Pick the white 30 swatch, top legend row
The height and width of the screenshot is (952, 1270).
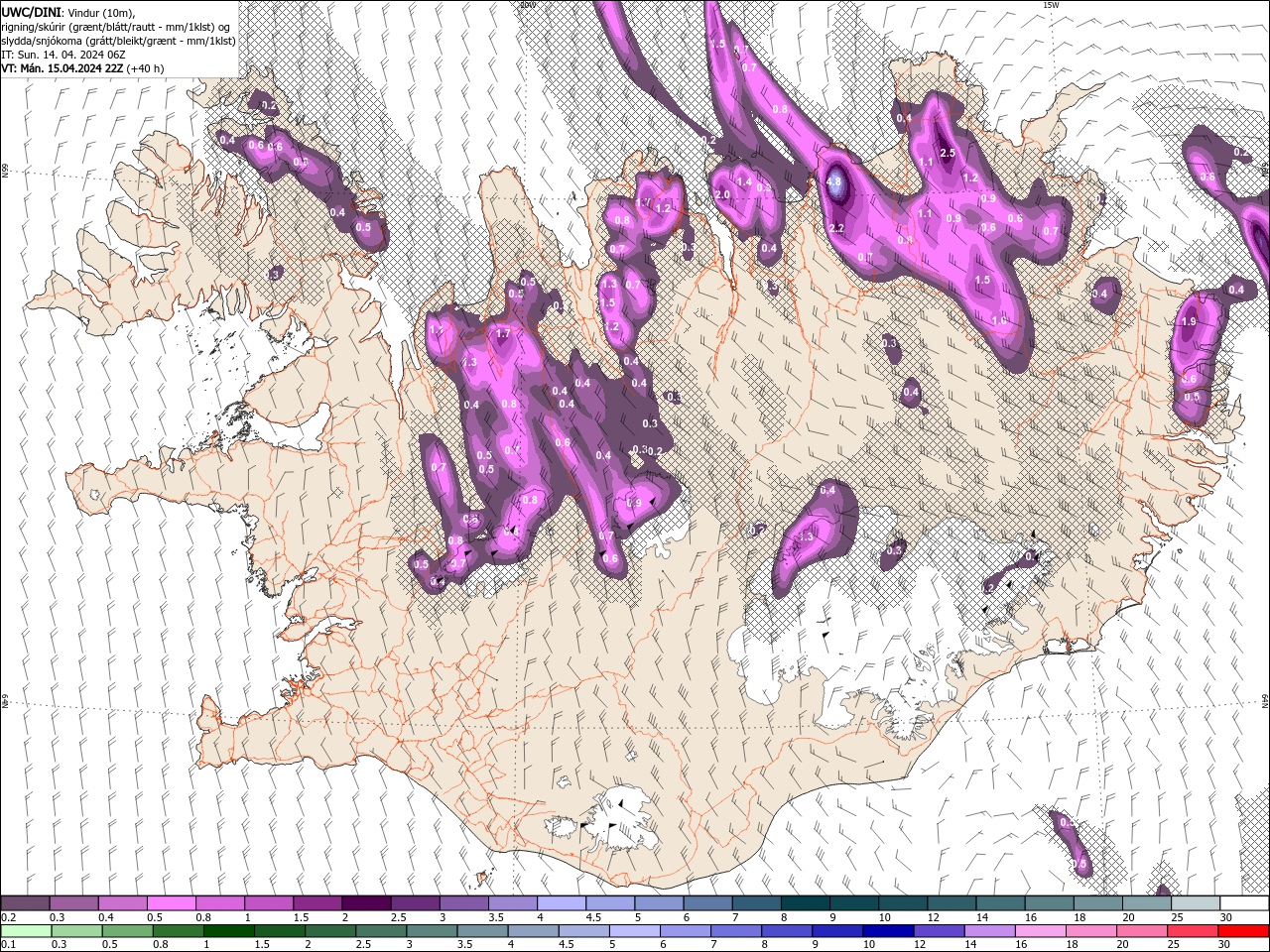pyautogui.click(x=1245, y=903)
